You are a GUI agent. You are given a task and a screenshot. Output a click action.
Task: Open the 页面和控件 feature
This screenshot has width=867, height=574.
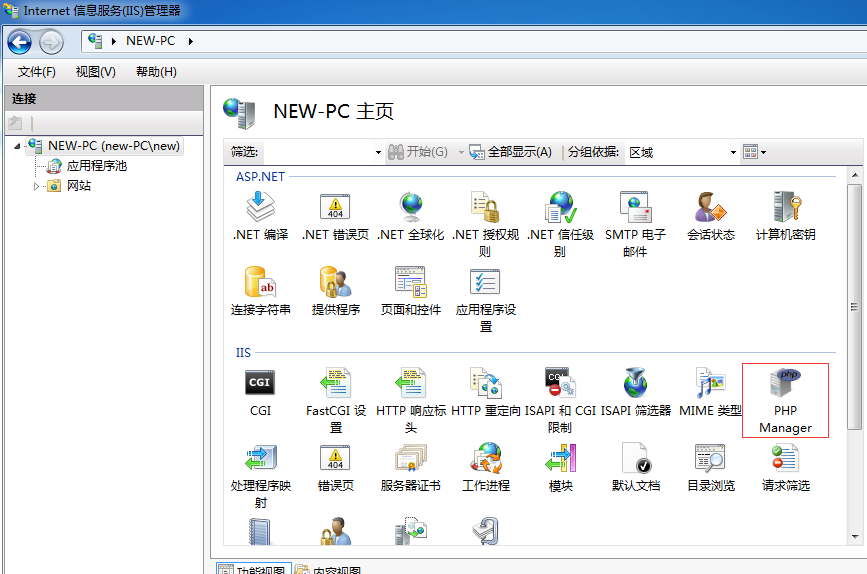[410, 291]
